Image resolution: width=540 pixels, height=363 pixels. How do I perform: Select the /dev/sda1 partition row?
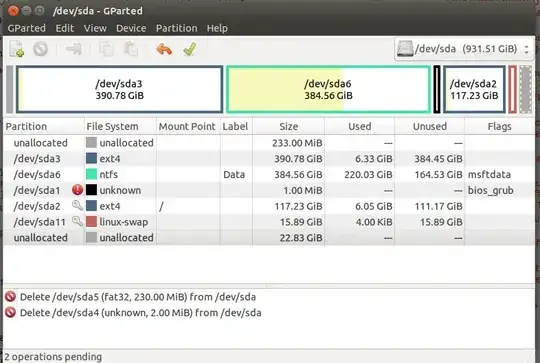point(269,190)
